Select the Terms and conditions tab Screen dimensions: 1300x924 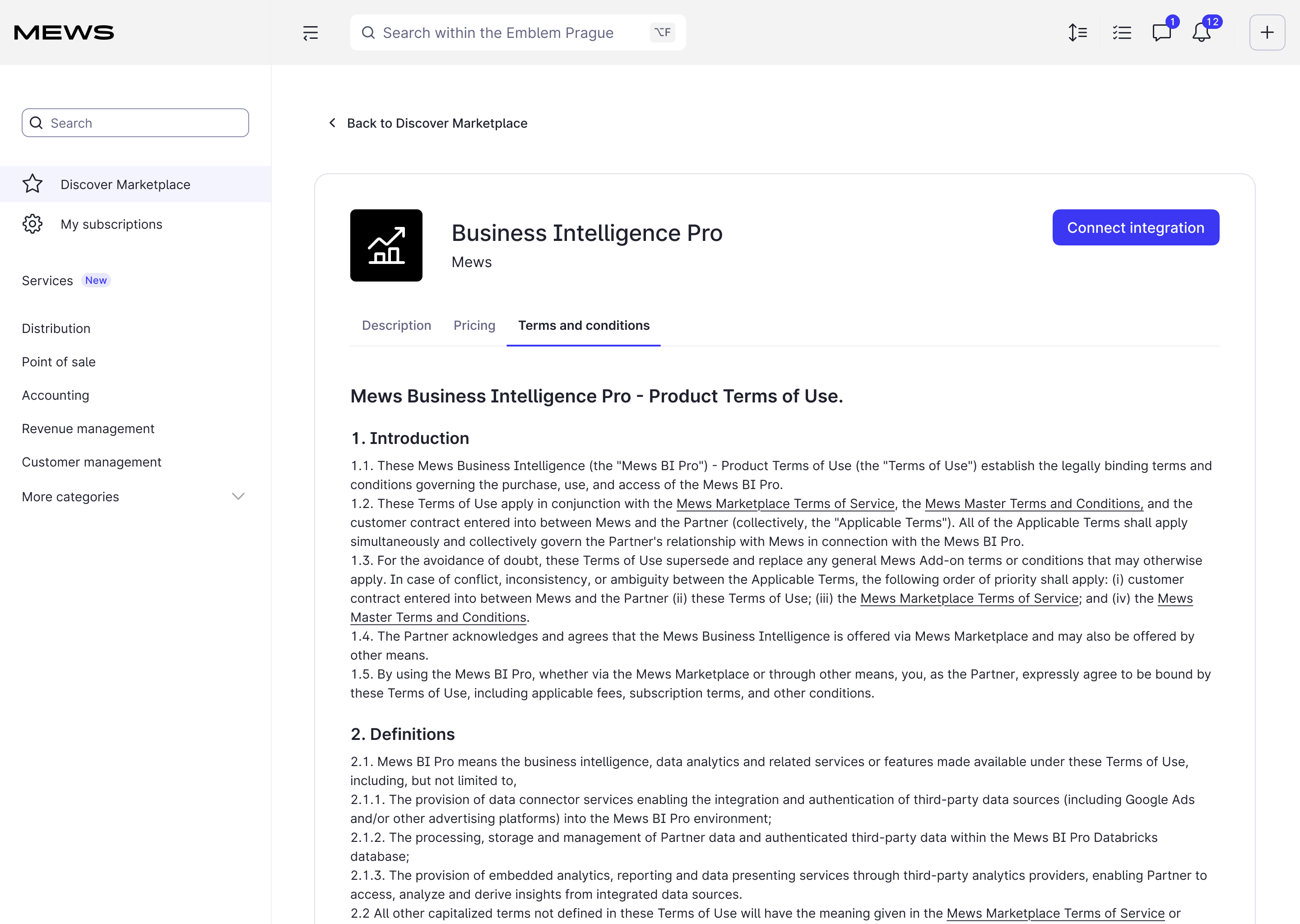pyautogui.click(x=583, y=325)
